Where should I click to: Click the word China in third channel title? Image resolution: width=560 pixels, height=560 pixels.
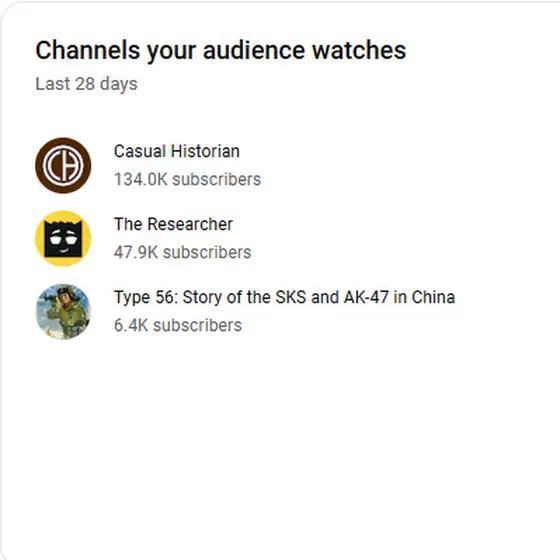pos(433,298)
